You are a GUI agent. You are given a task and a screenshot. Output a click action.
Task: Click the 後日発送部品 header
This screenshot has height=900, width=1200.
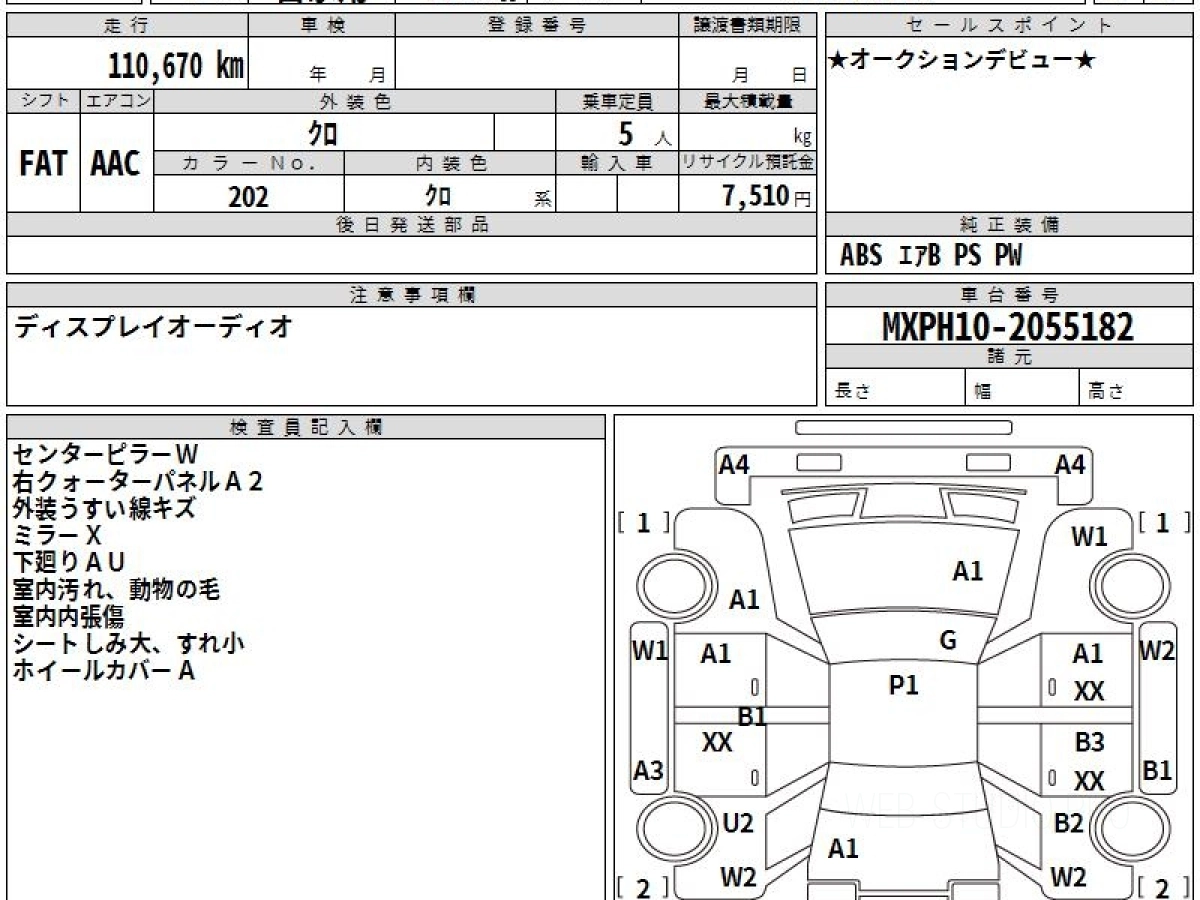(x=412, y=225)
